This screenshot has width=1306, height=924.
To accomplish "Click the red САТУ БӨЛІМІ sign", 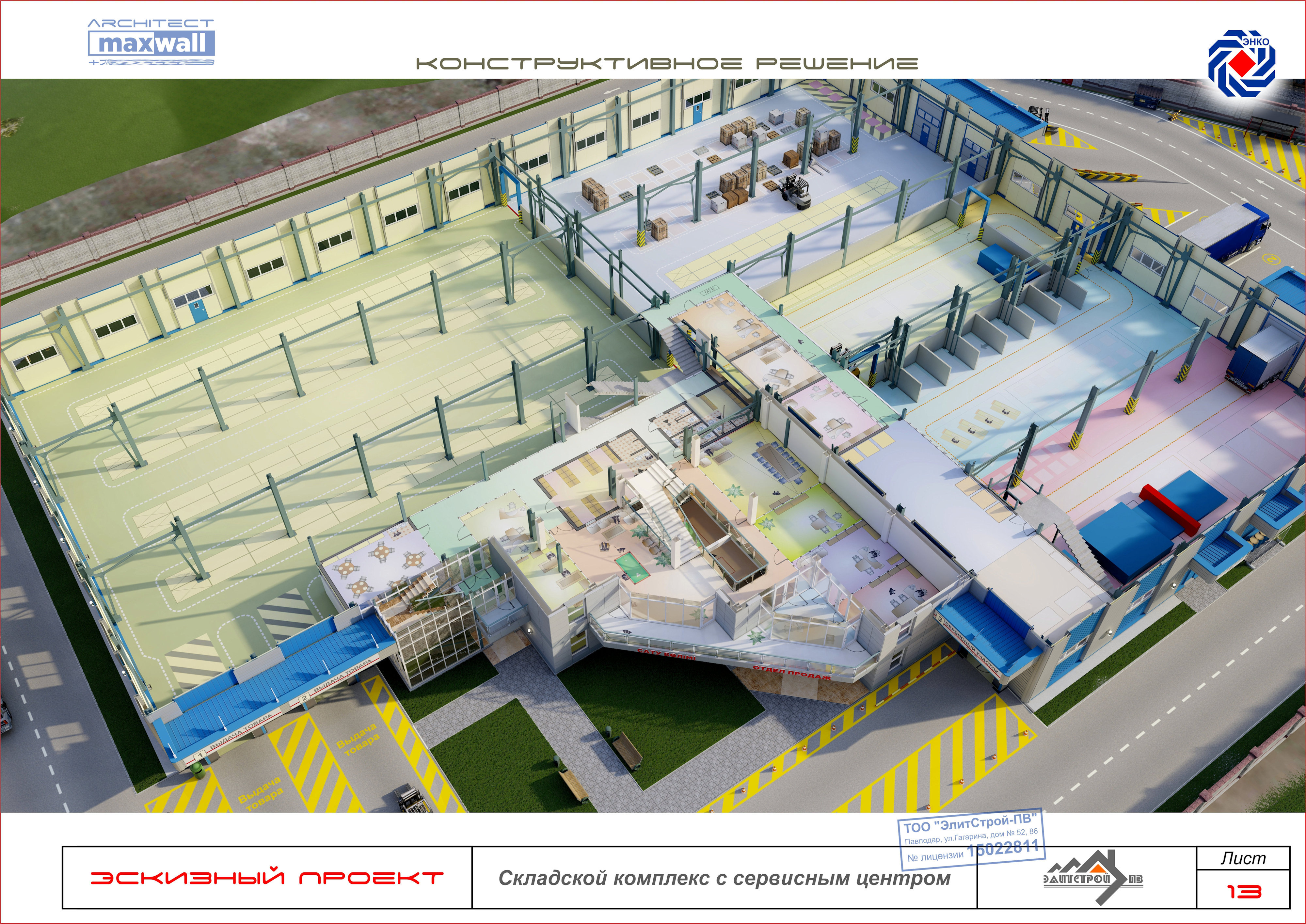I will tap(665, 654).
